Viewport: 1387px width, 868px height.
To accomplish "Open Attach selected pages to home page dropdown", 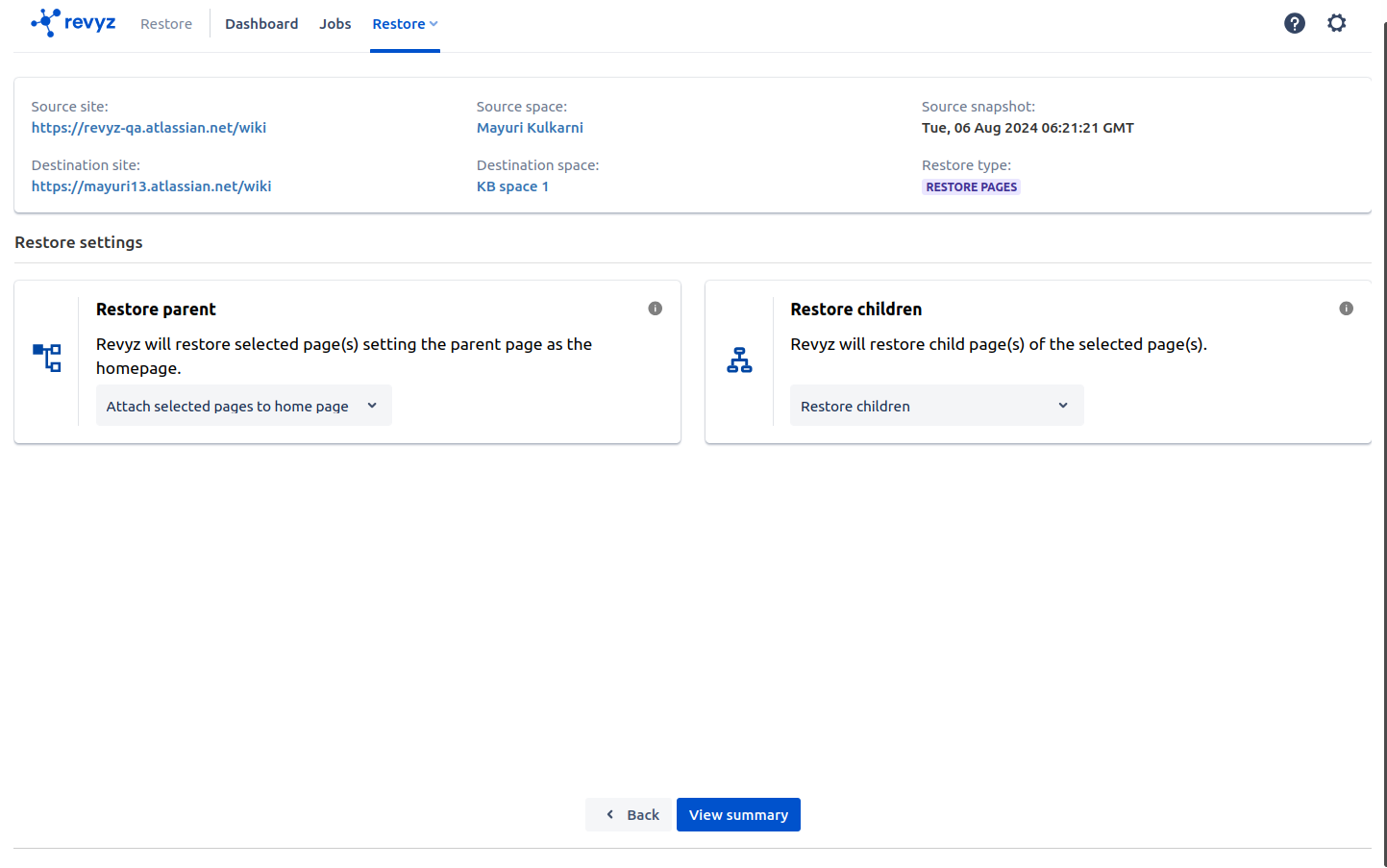I will point(243,406).
